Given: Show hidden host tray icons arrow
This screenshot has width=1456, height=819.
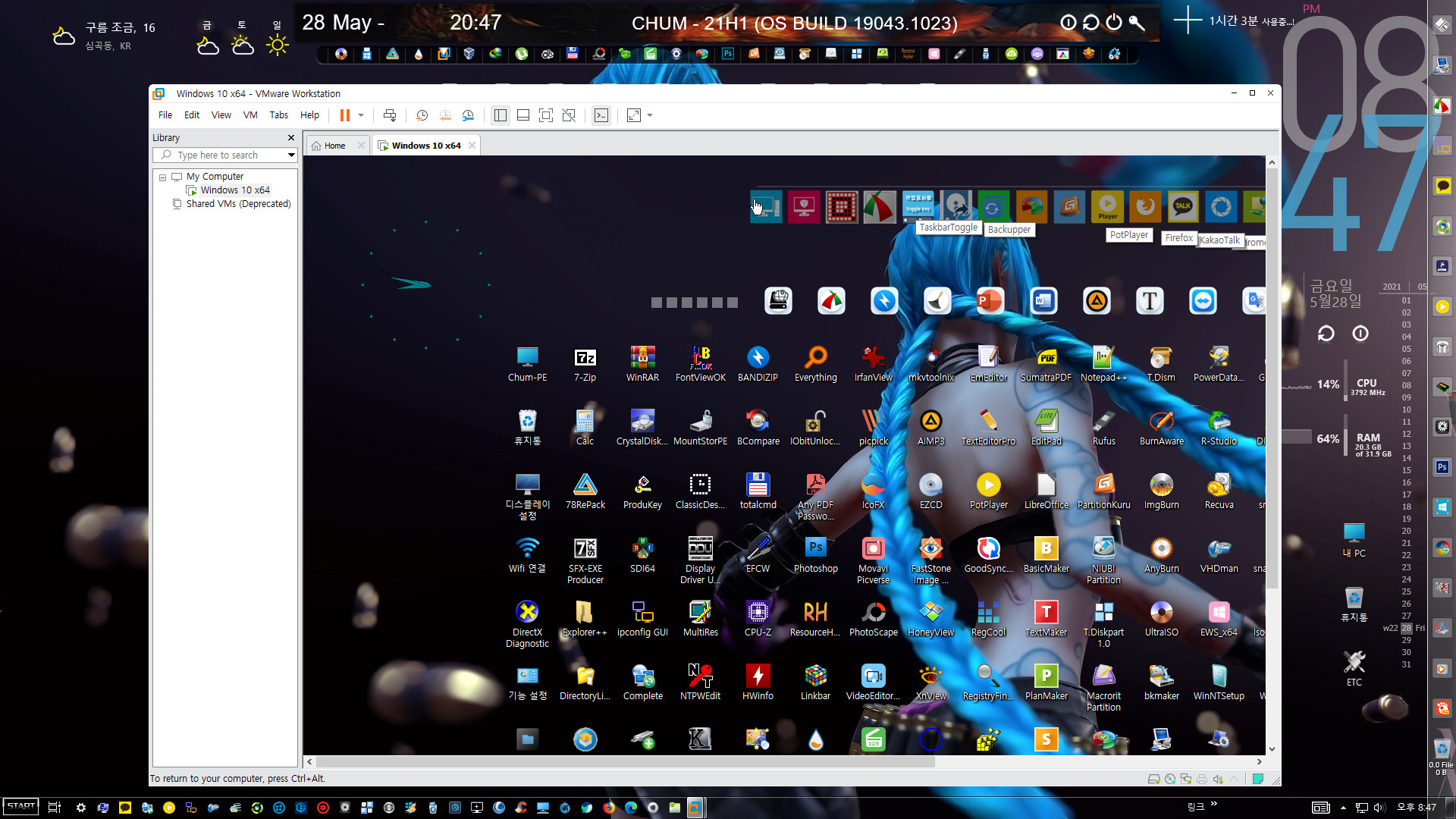Looking at the screenshot, I should (1343, 808).
